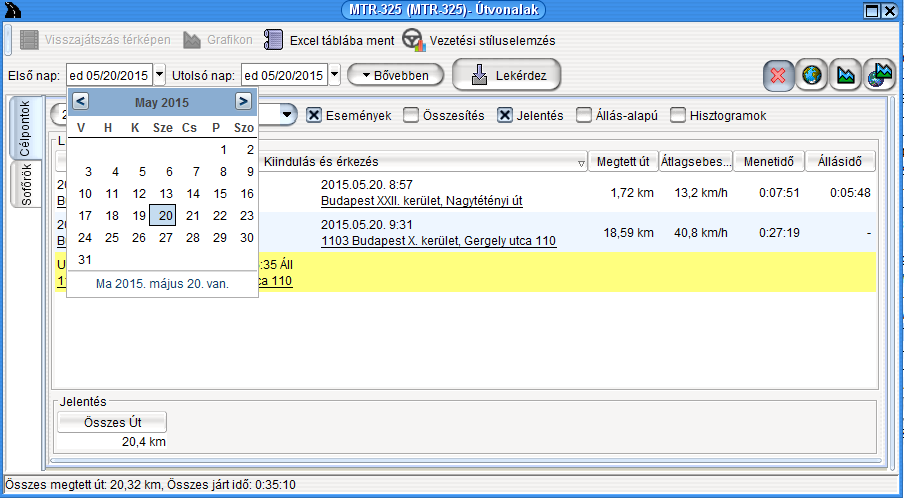The width and height of the screenshot is (904, 498).
Task: Go to previous month in calendar
Action: coord(81,101)
